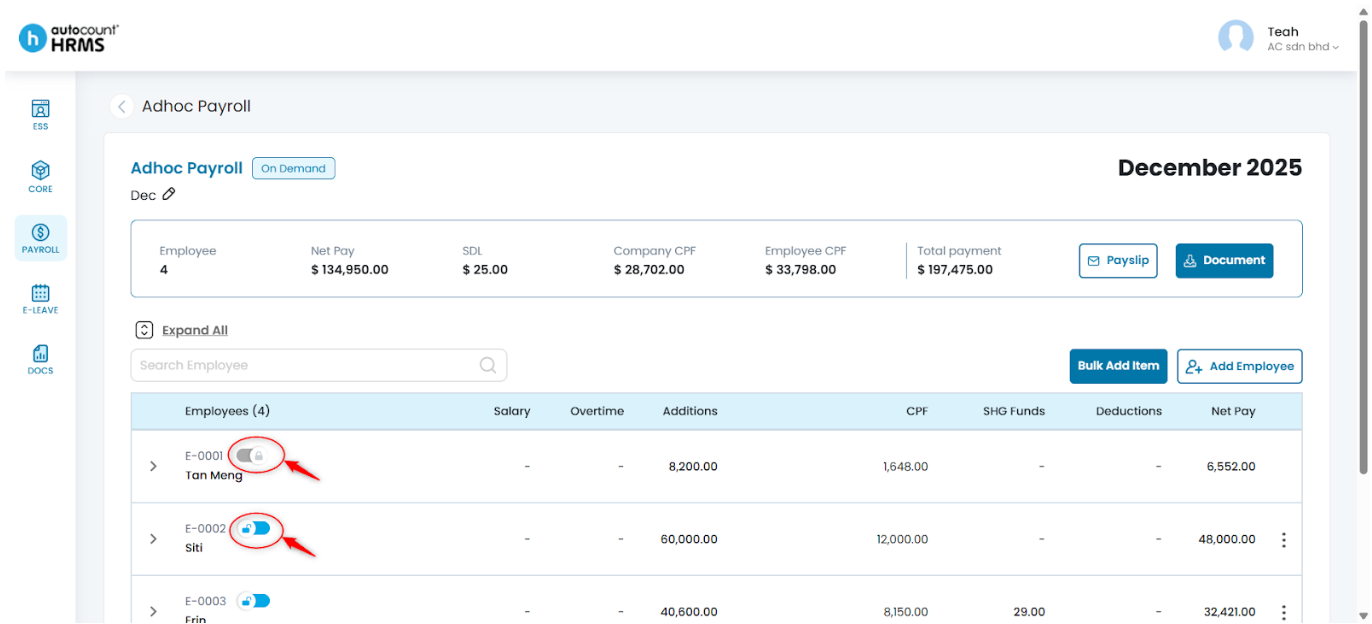Click the Employees (4) column header
Viewport: 1372px width, 624px height.
pos(227,411)
